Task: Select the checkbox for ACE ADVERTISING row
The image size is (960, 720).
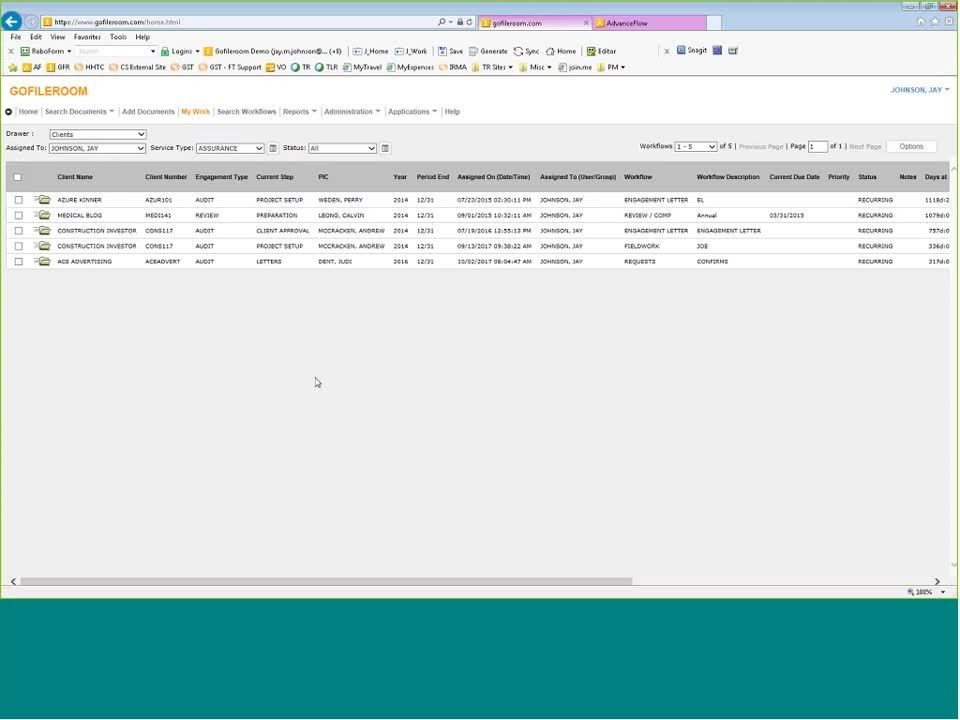Action: coord(18,261)
